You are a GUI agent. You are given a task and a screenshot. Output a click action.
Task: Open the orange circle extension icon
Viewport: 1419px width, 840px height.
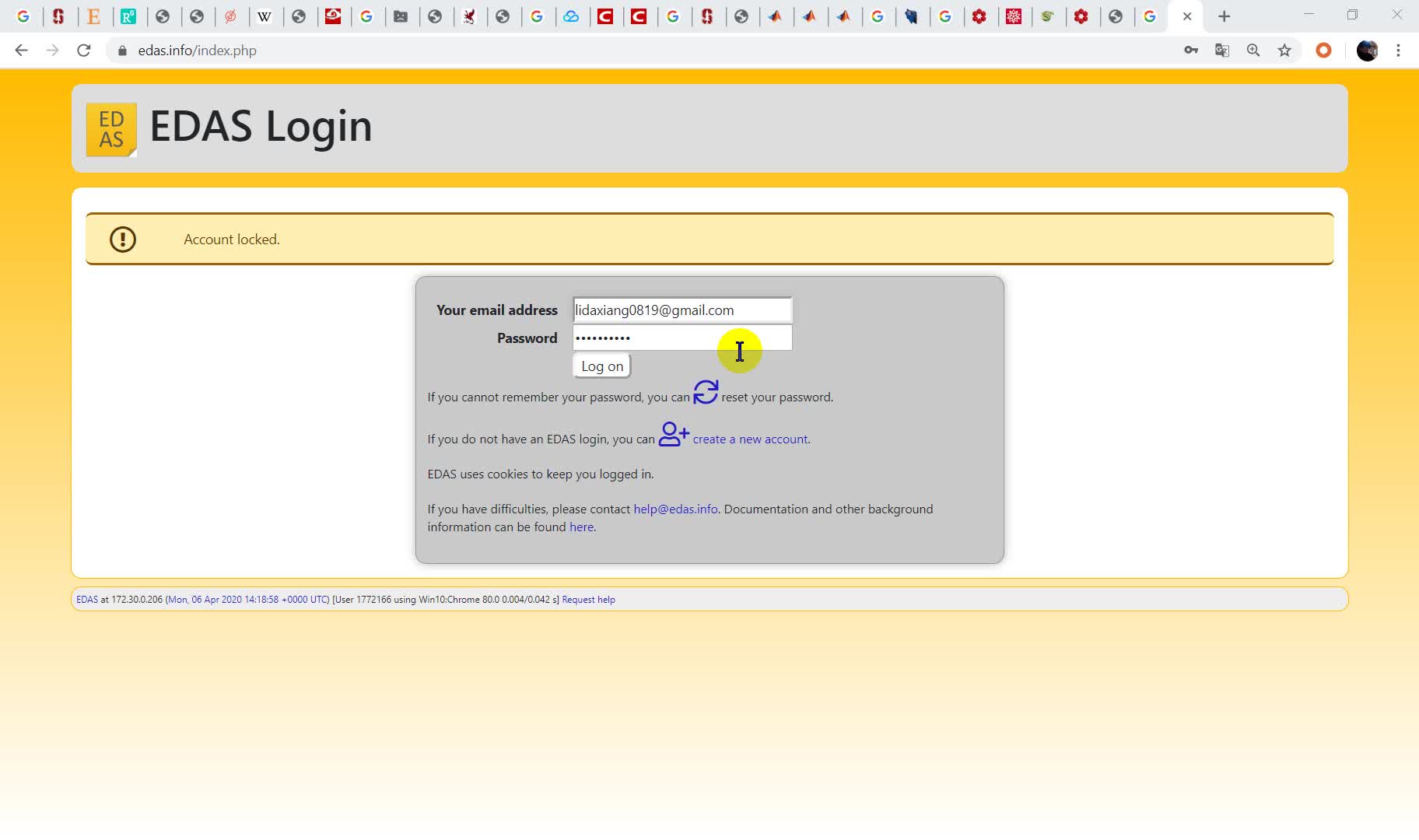pos(1323,51)
